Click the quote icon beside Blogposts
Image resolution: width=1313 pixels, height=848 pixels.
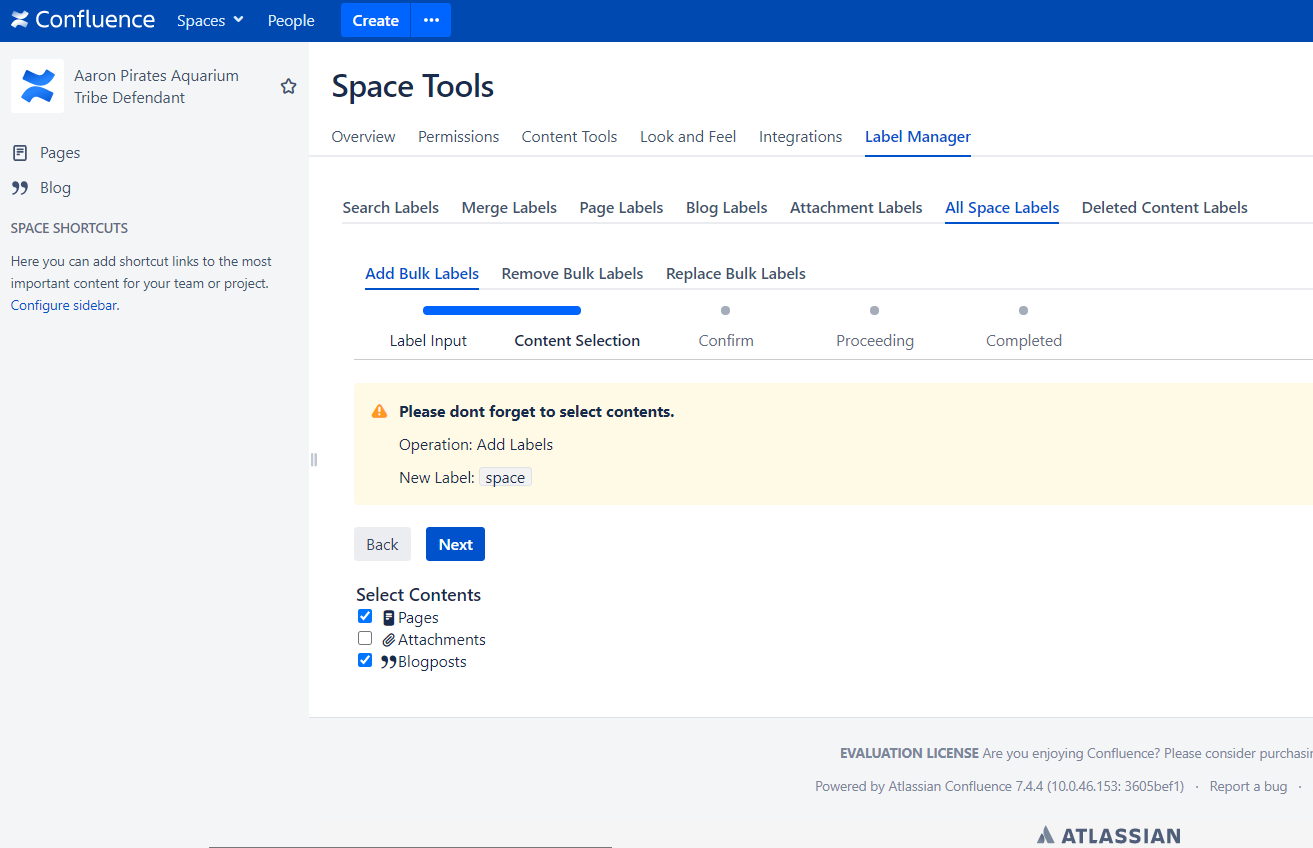[389, 662]
